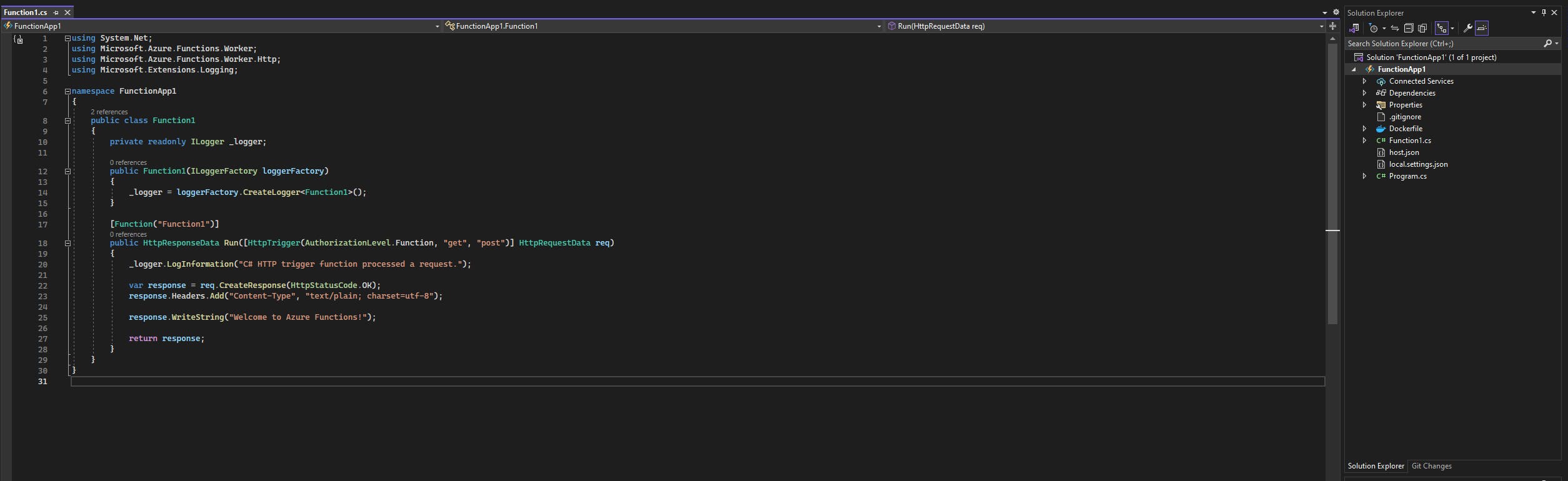Click the Solution Explorer search magnifier icon

(x=1547, y=44)
